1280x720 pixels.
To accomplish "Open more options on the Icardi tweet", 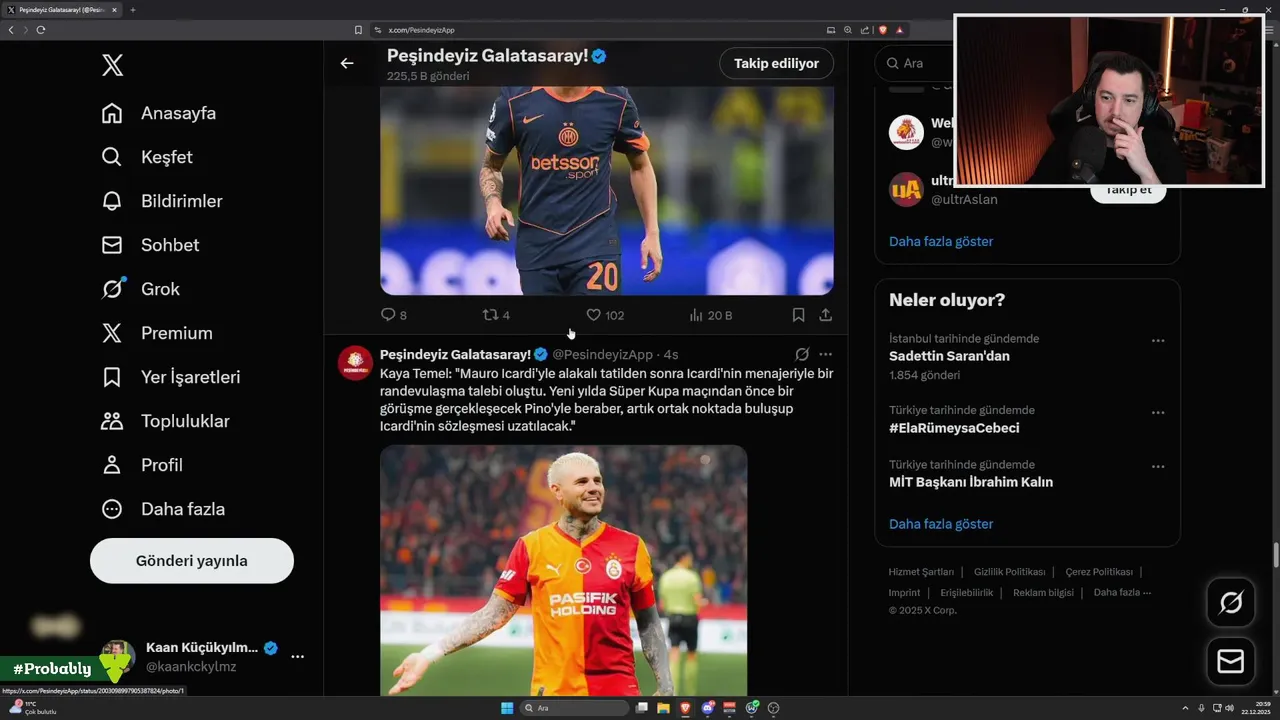I will click(825, 354).
